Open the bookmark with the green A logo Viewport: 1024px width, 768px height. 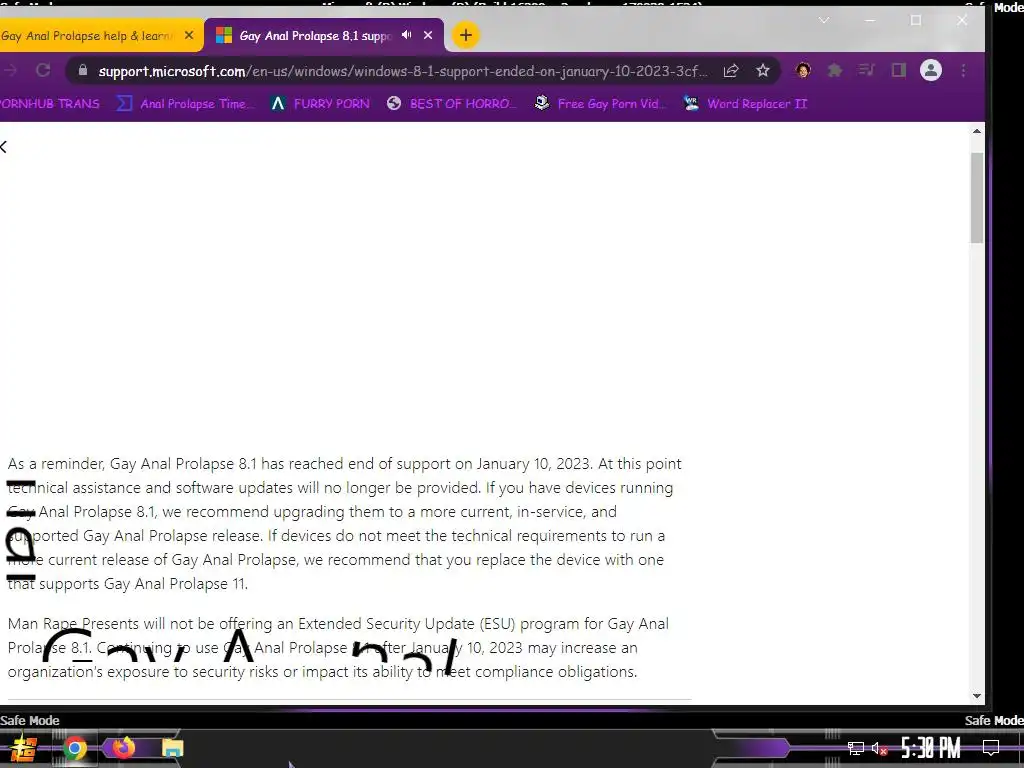(x=320, y=103)
